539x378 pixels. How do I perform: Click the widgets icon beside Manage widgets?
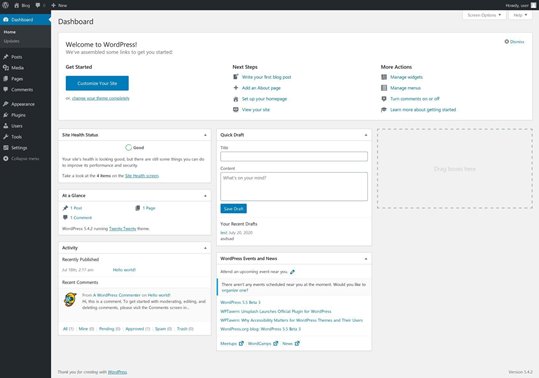coord(384,77)
